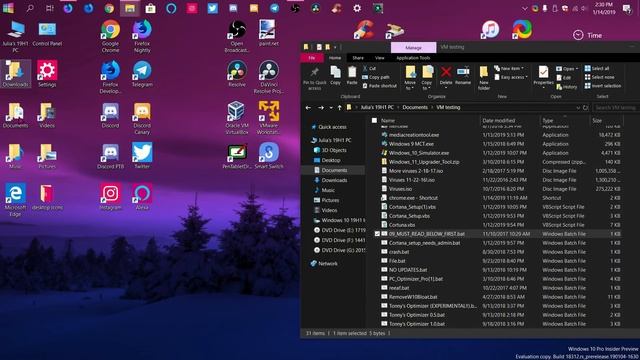Open the File tab in Explorer

[312, 58]
